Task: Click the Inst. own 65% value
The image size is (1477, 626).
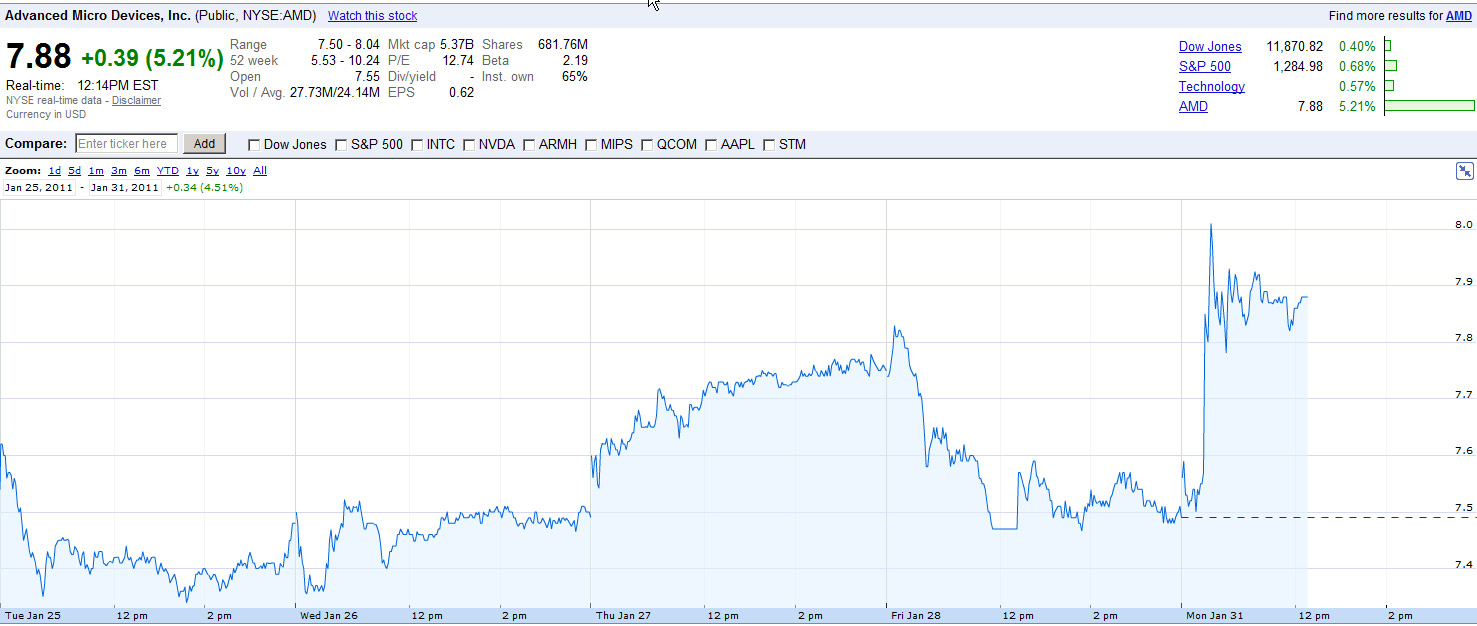Action: [x=575, y=77]
